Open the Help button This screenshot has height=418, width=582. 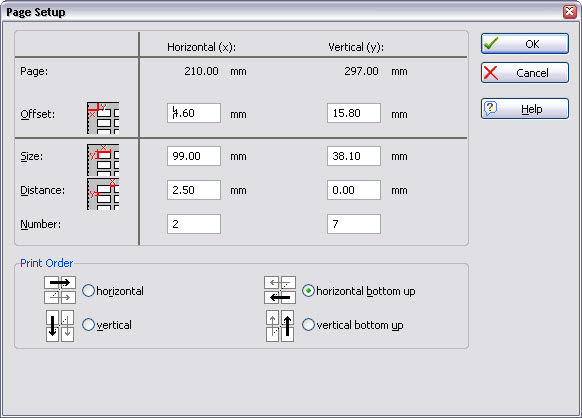[x=525, y=109]
